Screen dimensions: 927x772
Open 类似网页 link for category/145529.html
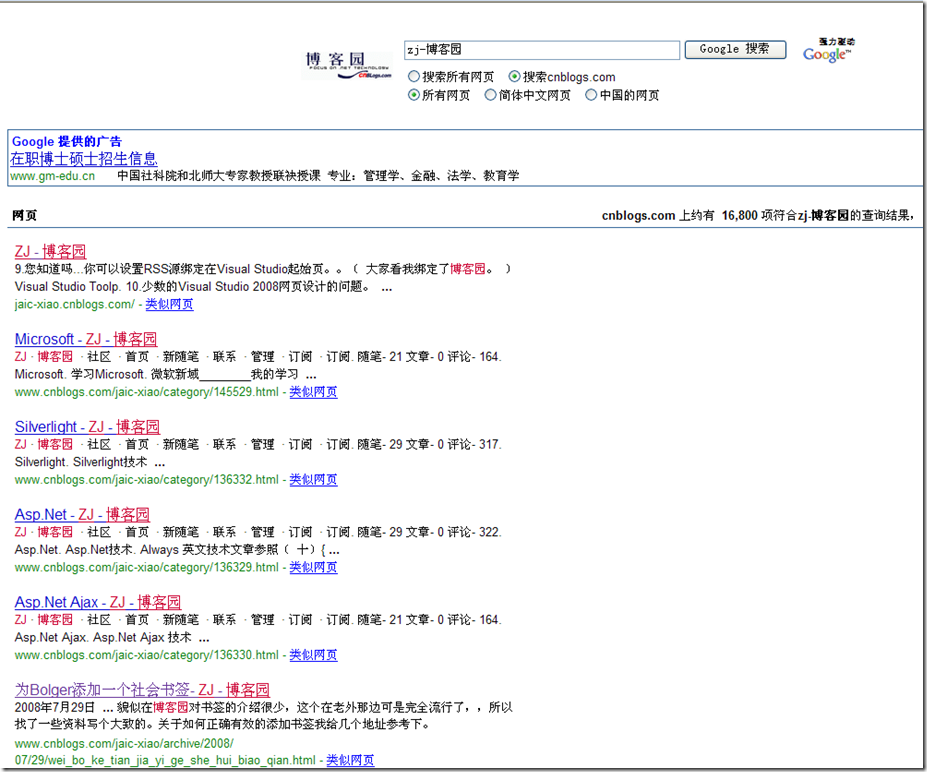[313, 391]
